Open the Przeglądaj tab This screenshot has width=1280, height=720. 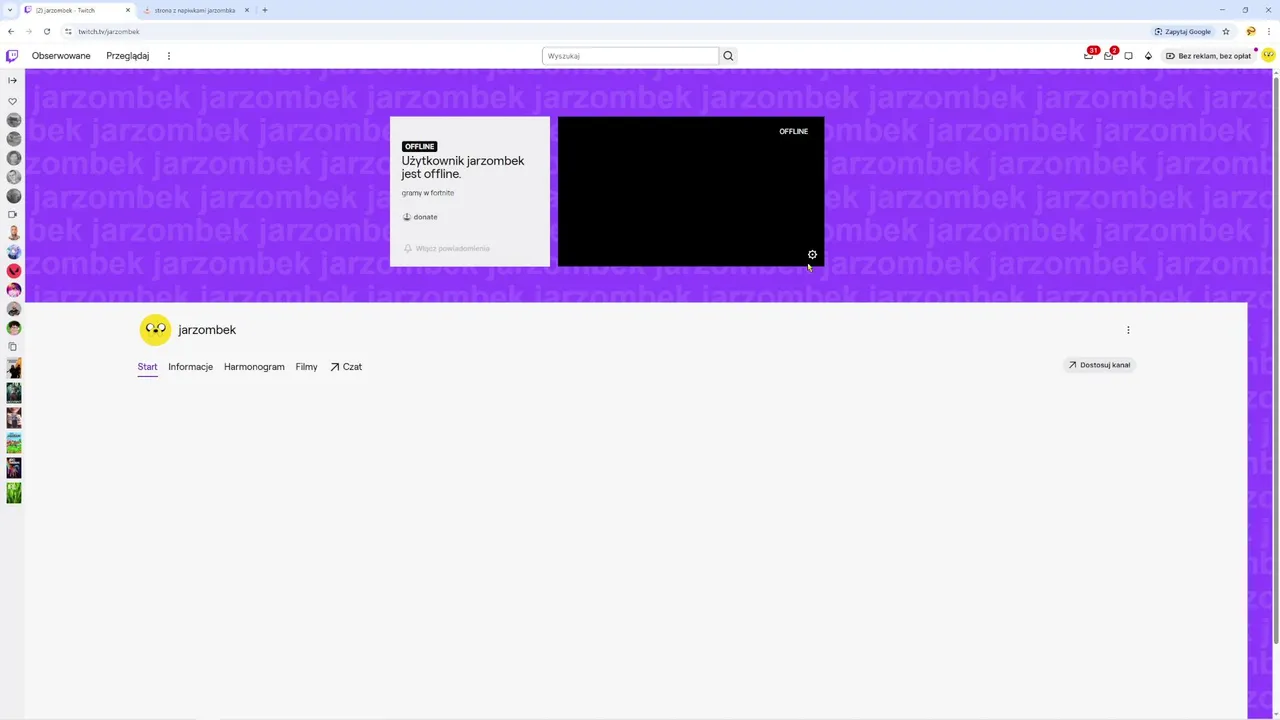(x=128, y=56)
